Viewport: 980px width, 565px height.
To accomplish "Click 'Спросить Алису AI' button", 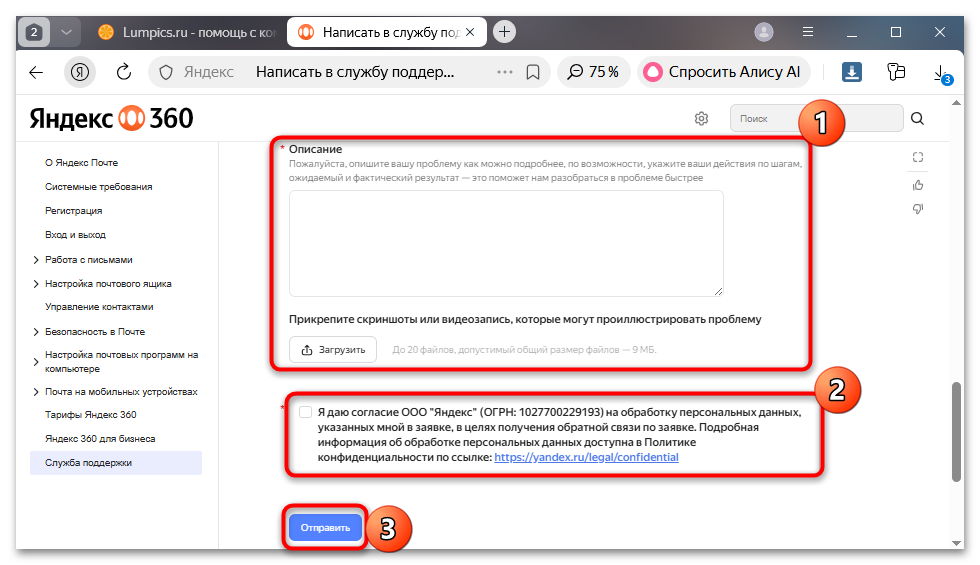I will tap(723, 72).
